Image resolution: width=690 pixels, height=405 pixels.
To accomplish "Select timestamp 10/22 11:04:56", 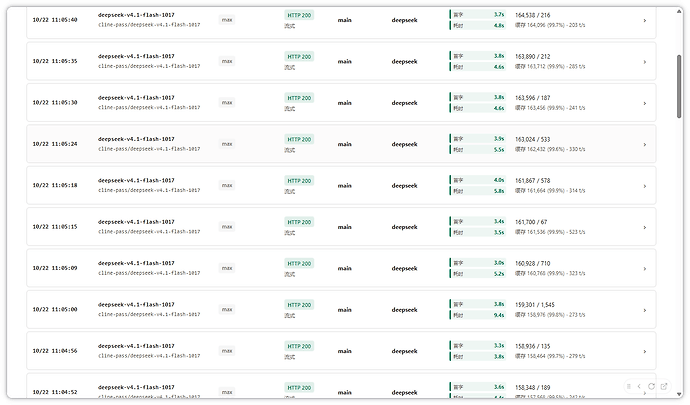I will point(55,351).
